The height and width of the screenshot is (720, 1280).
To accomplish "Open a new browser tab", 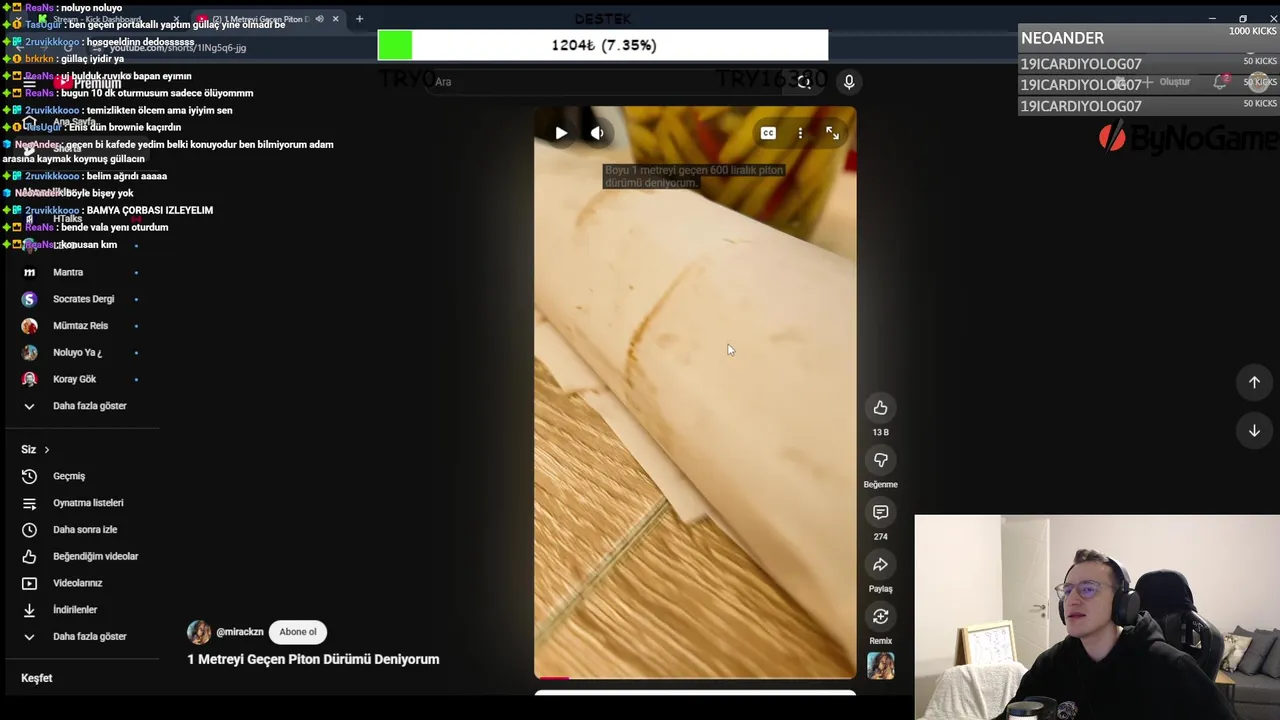I will [x=359, y=19].
